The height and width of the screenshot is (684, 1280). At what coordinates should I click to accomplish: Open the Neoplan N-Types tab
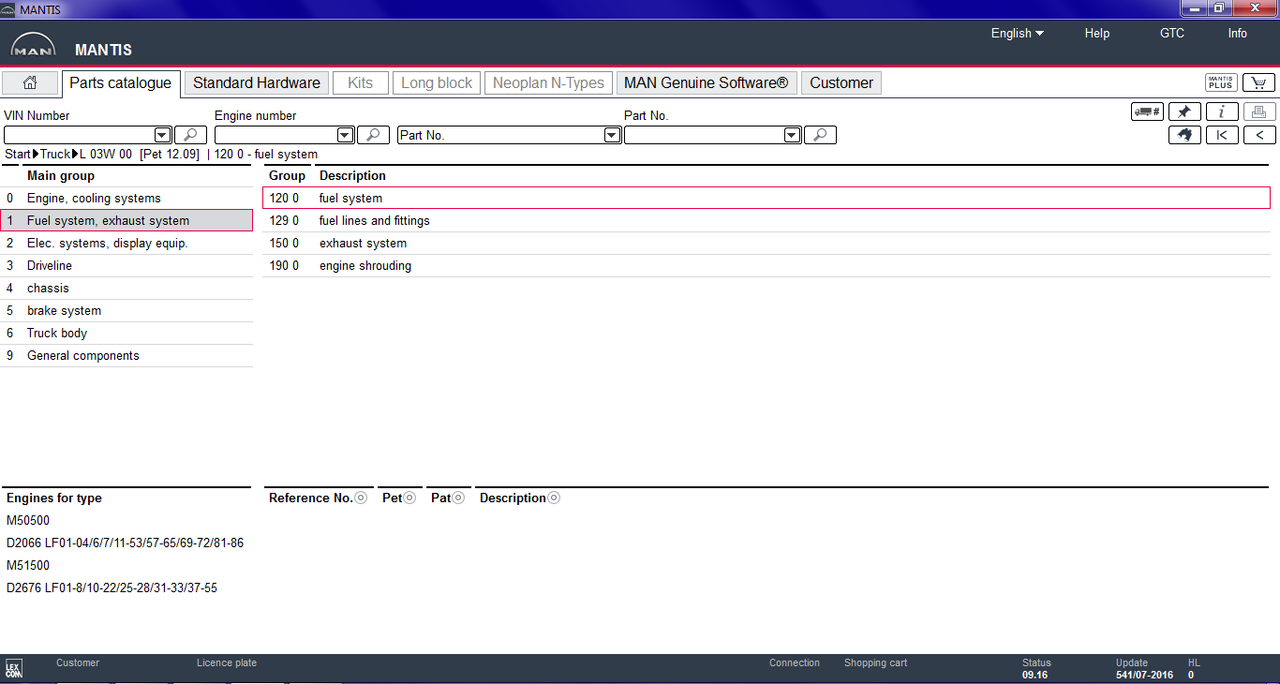549,83
